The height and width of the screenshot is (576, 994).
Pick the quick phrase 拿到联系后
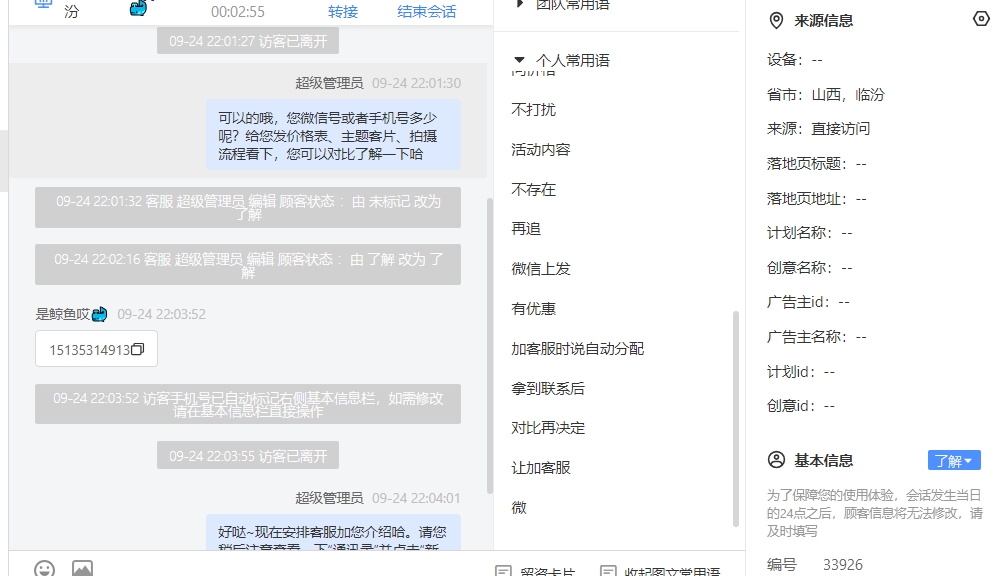548,388
